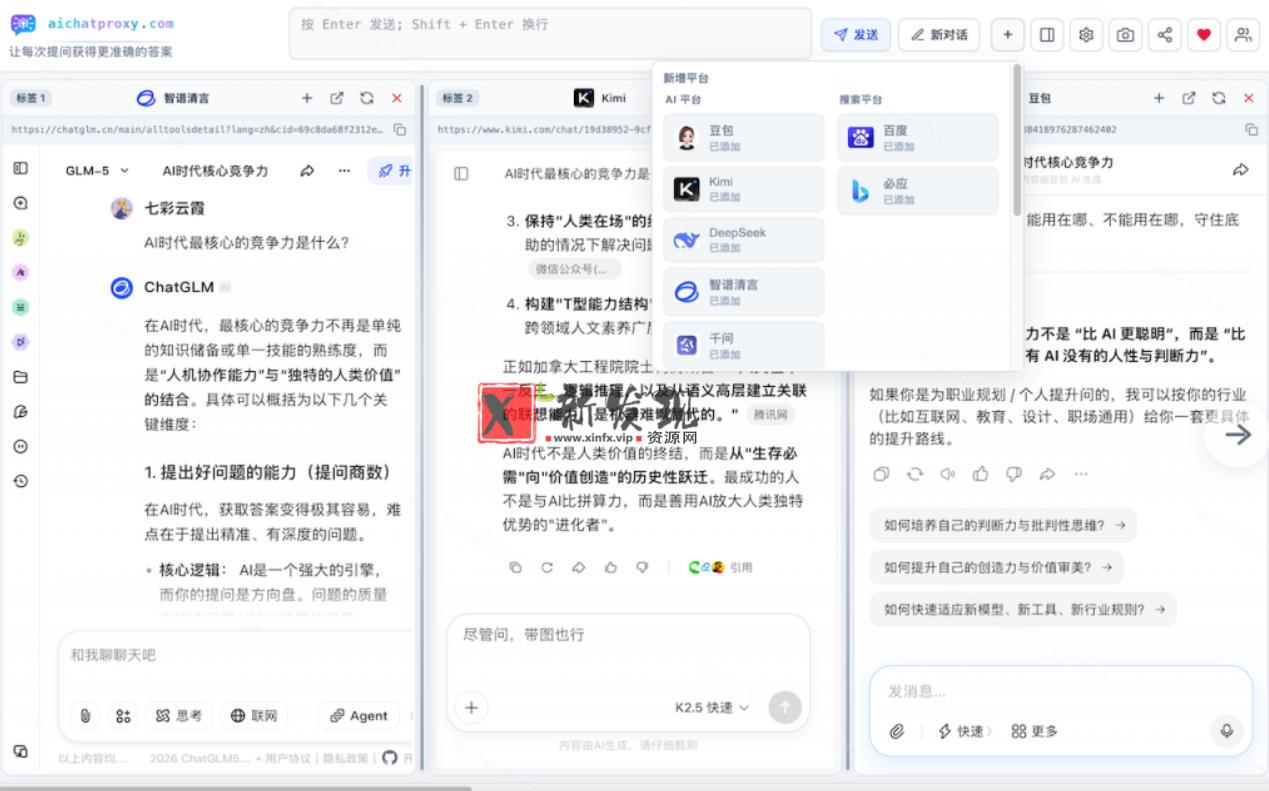Refresh the 智谱清言 panel

click(x=367, y=98)
